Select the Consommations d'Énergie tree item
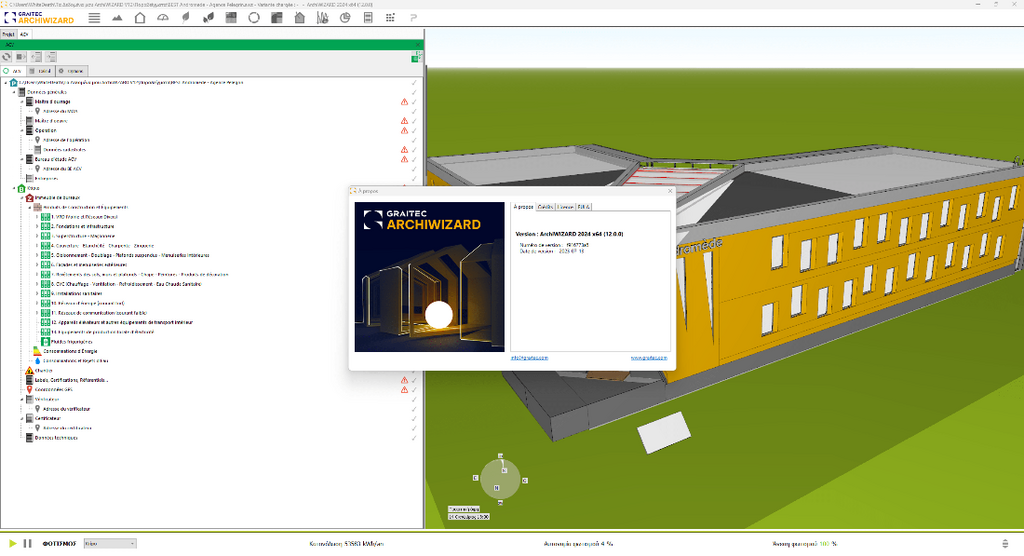The image size is (1024, 556). (70, 352)
